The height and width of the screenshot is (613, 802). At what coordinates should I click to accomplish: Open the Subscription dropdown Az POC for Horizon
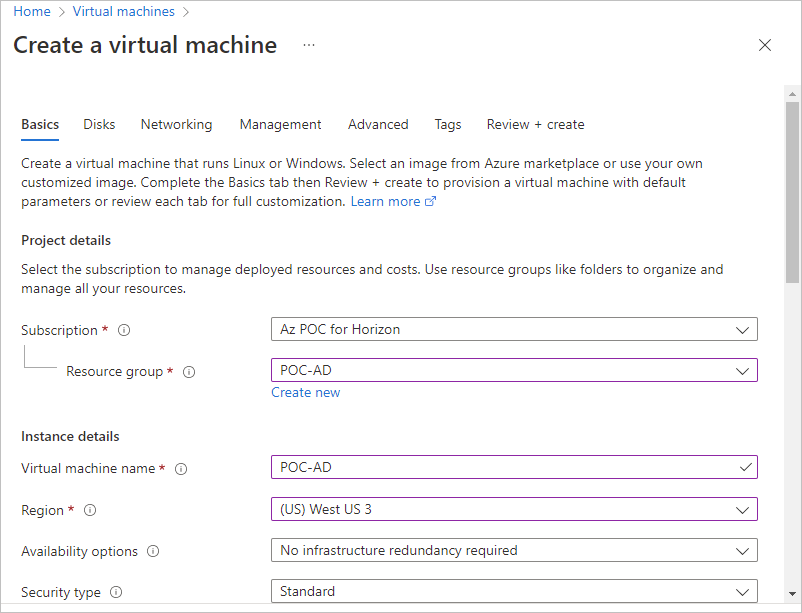point(514,329)
